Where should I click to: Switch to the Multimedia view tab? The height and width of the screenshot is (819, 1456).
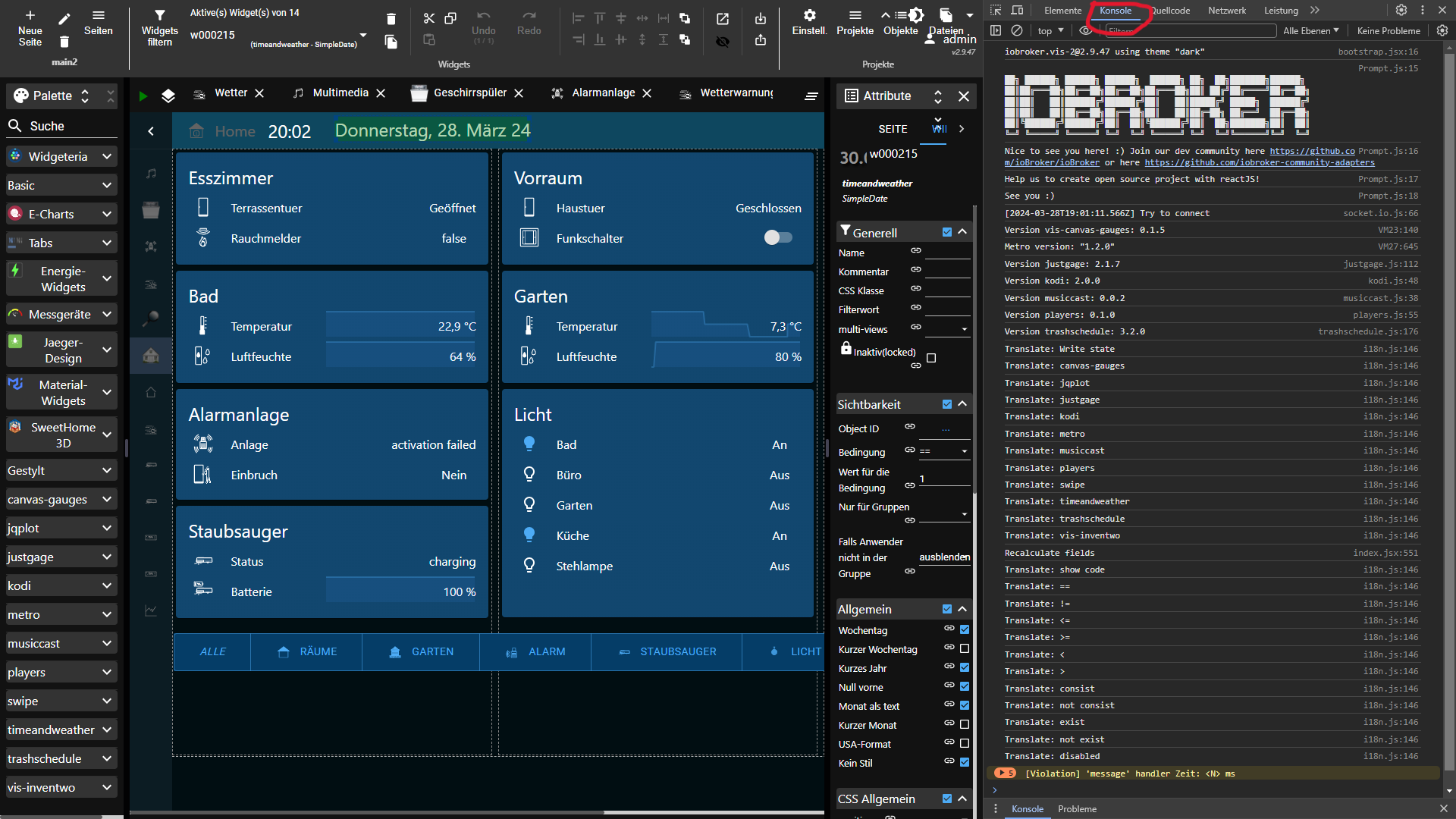point(339,93)
